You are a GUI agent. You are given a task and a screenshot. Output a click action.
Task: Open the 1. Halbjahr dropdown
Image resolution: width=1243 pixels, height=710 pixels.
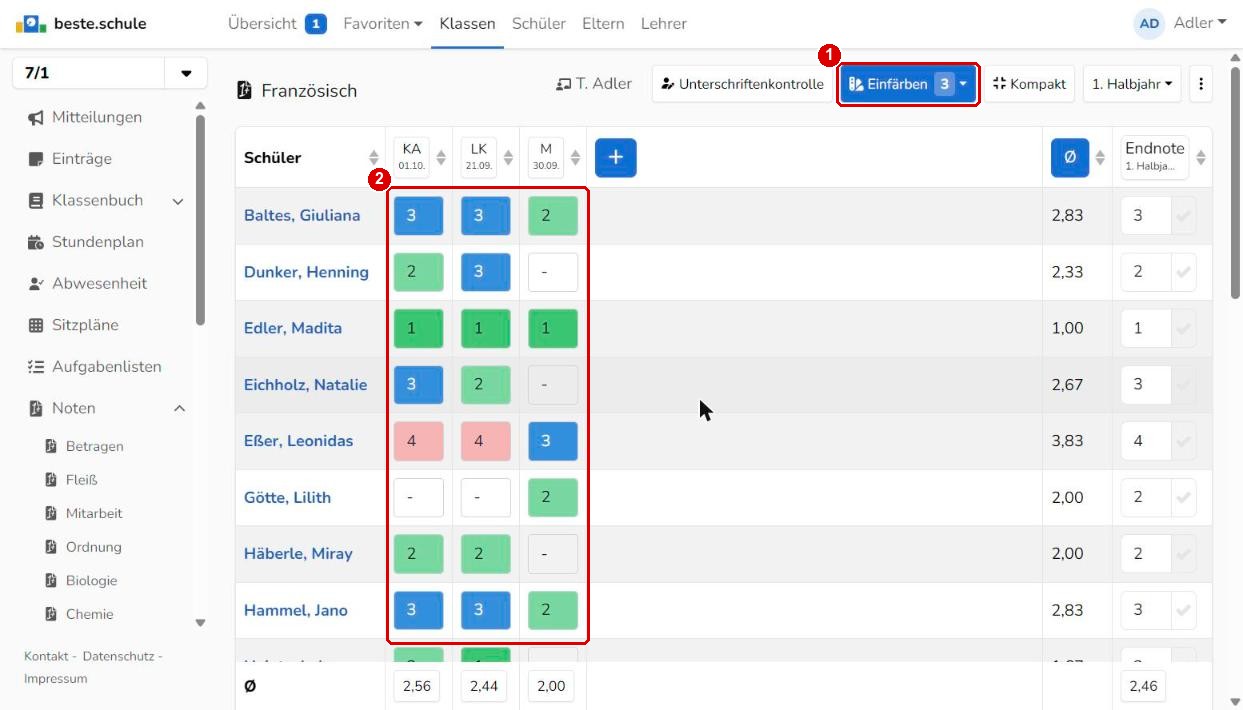(1132, 84)
